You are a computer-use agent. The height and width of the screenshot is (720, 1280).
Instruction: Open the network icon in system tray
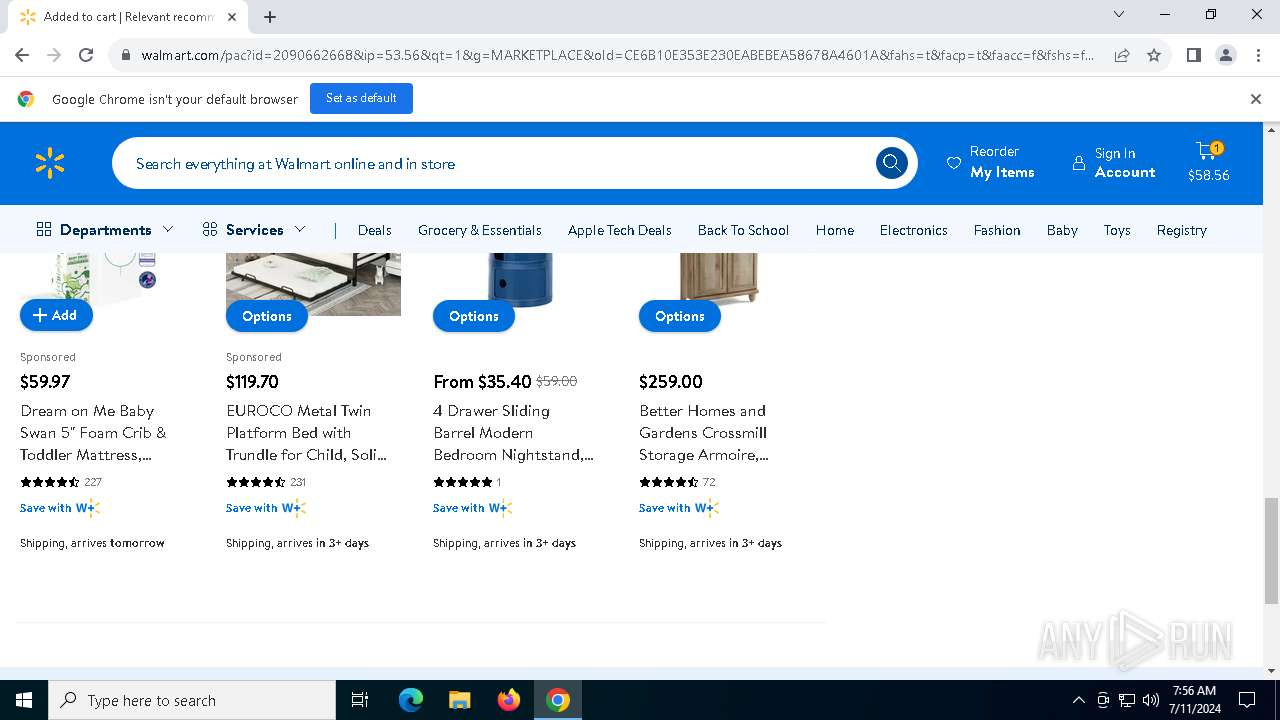pyautogui.click(x=1127, y=700)
